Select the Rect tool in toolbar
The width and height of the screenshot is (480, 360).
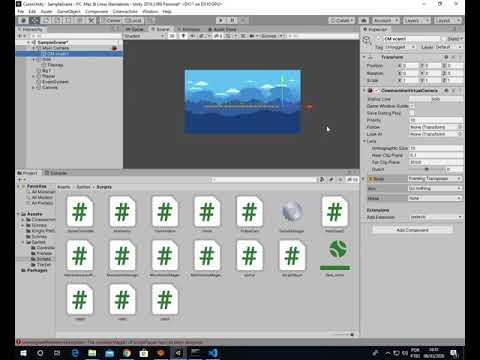[68, 20]
